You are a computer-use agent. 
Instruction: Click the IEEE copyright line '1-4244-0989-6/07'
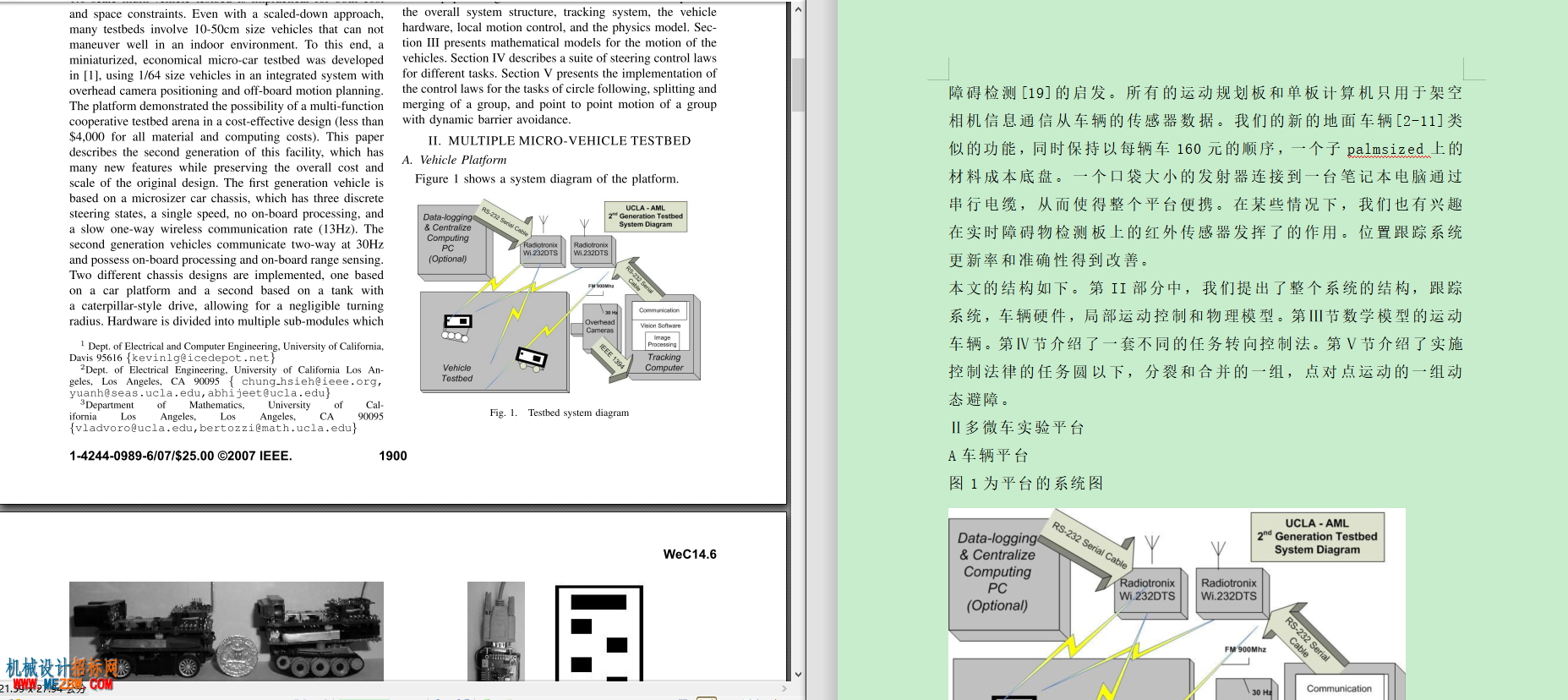click(x=181, y=456)
